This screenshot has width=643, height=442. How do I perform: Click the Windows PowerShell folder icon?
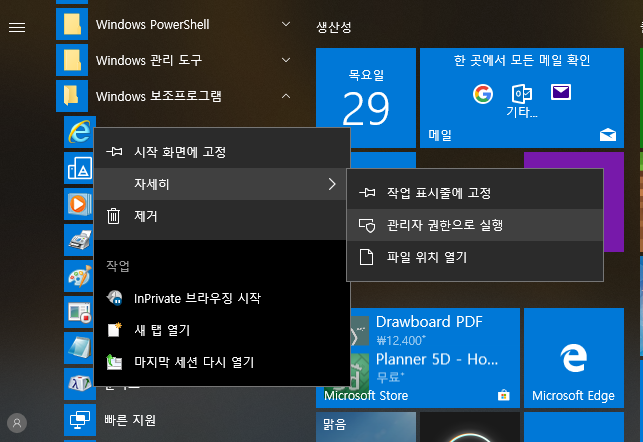point(72,24)
